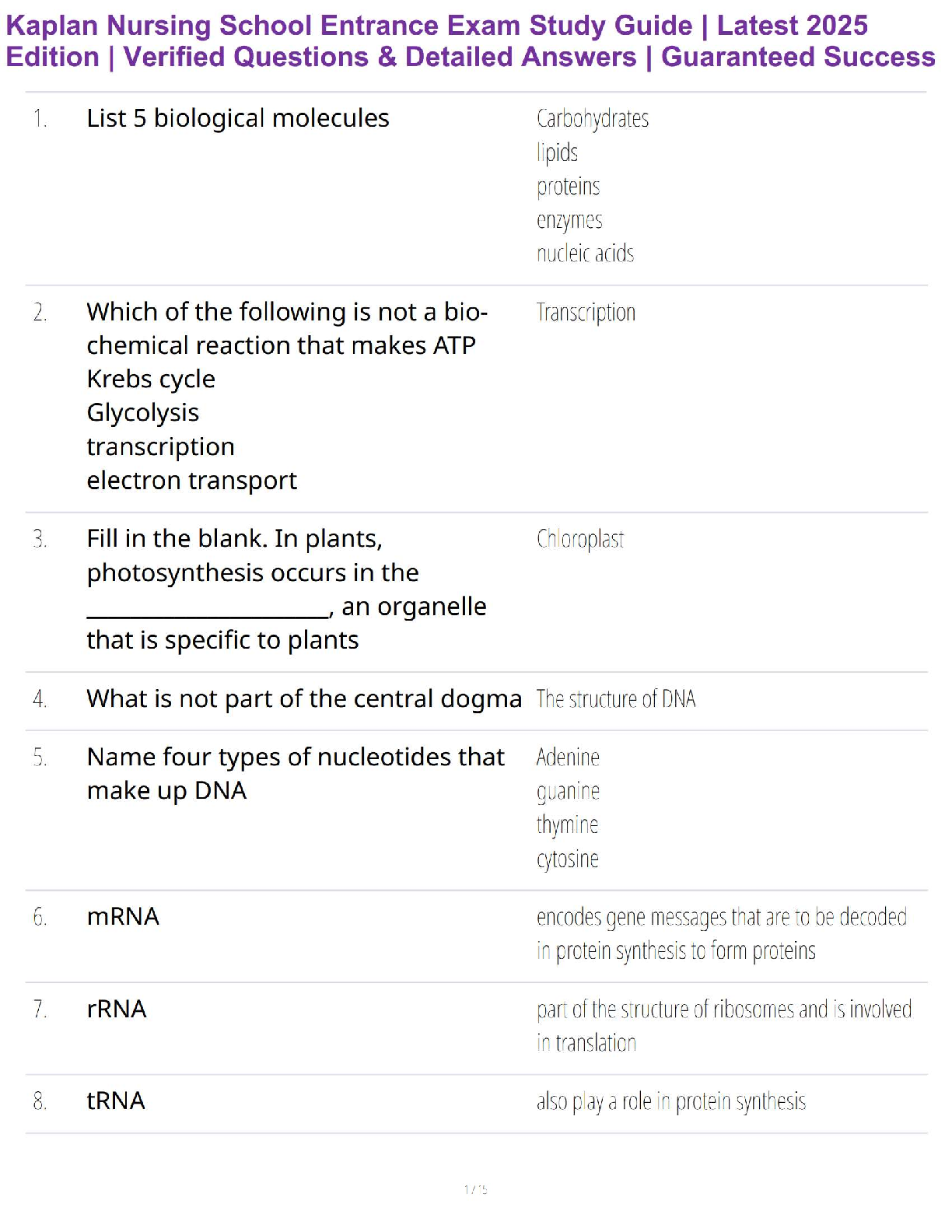
Task: Select the 'Carbohydrates' answer text
Action: click(x=592, y=119)
